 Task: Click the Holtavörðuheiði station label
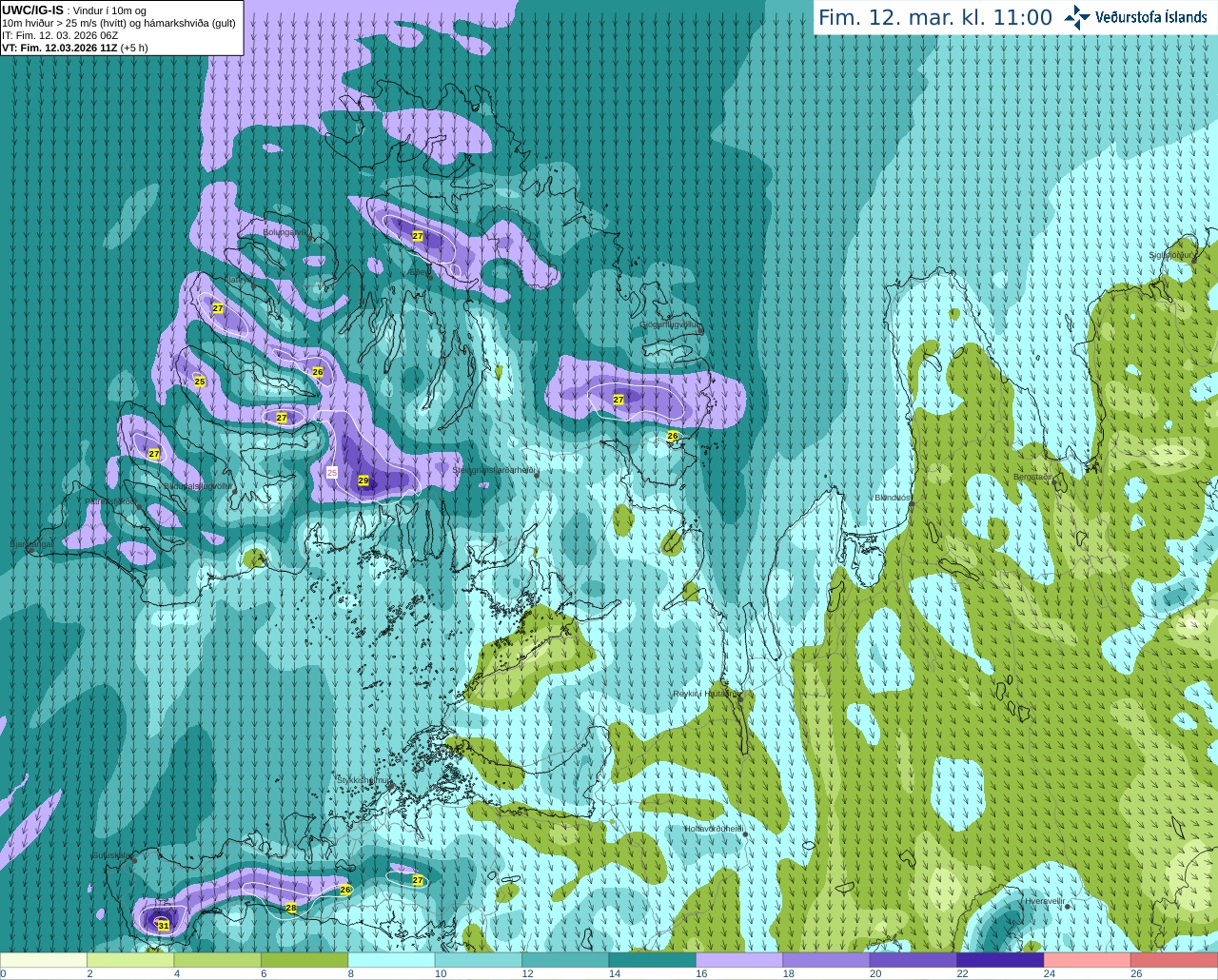(x=713, y=829)
